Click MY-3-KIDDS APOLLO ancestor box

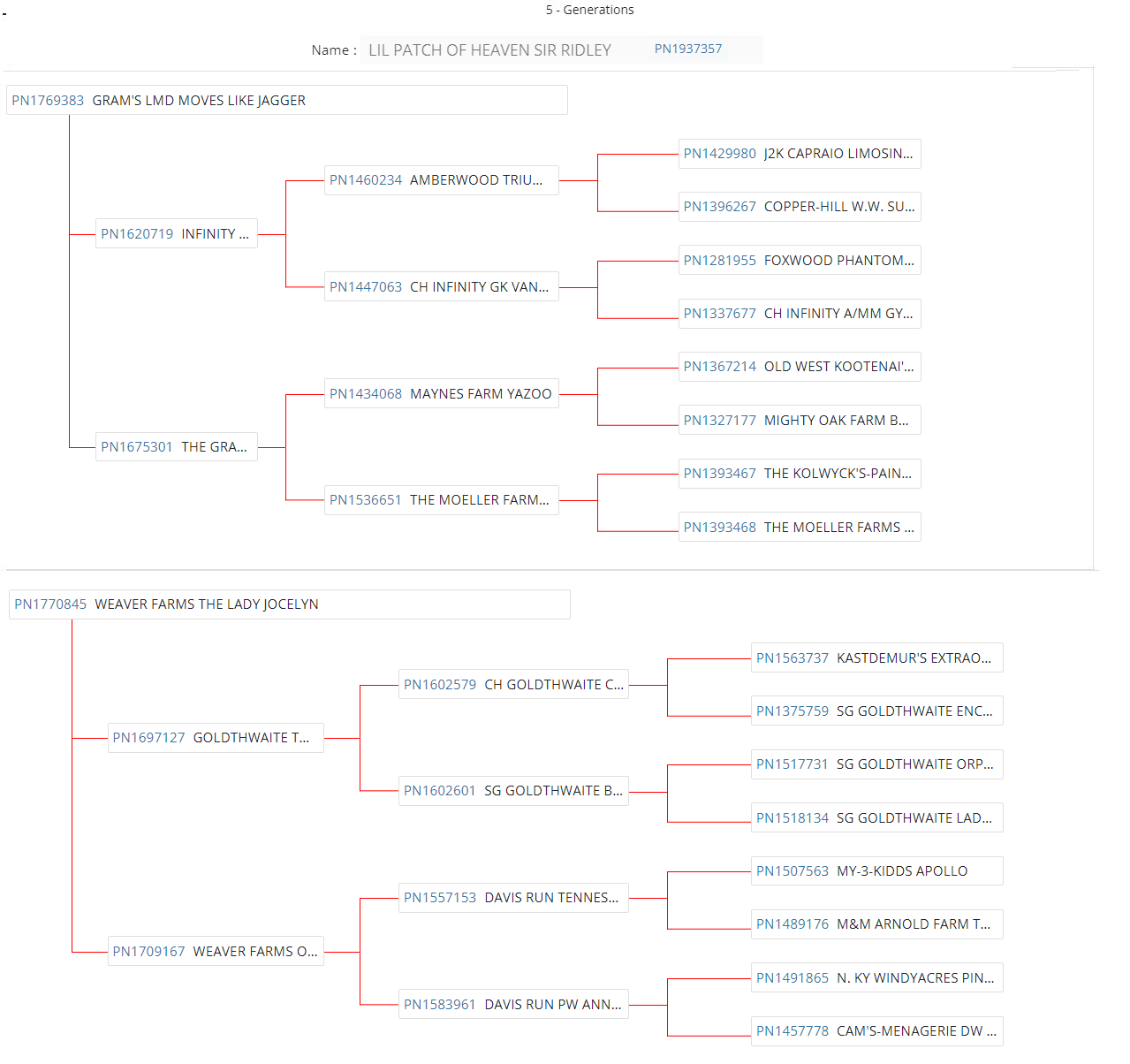click(x=876, y=871)
